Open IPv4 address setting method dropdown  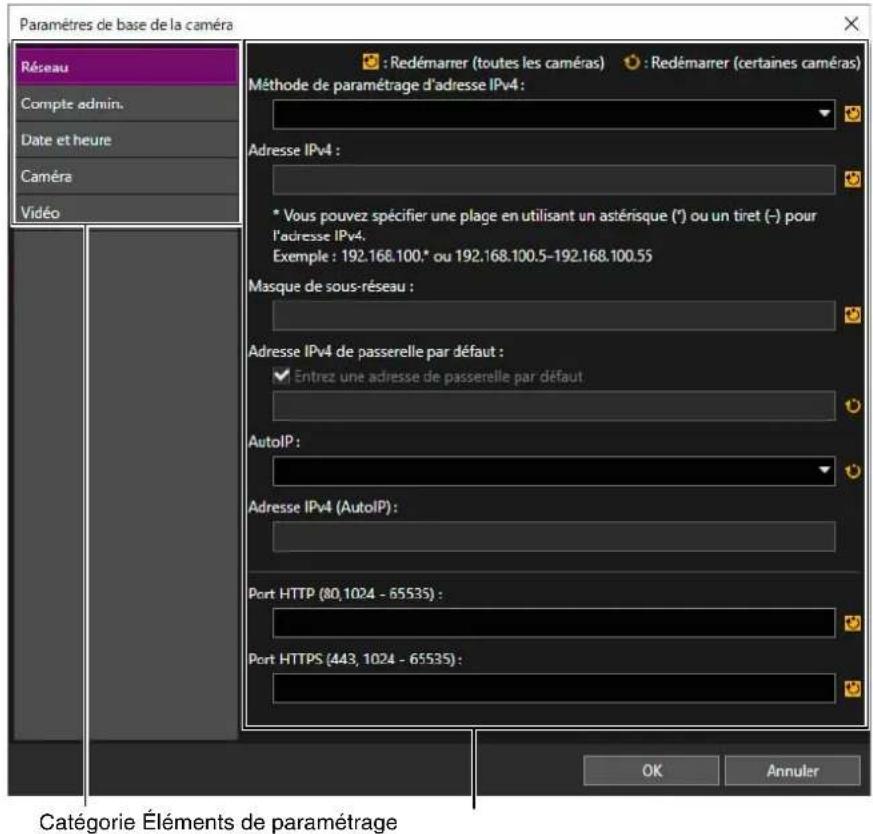[x=553, y=114]
